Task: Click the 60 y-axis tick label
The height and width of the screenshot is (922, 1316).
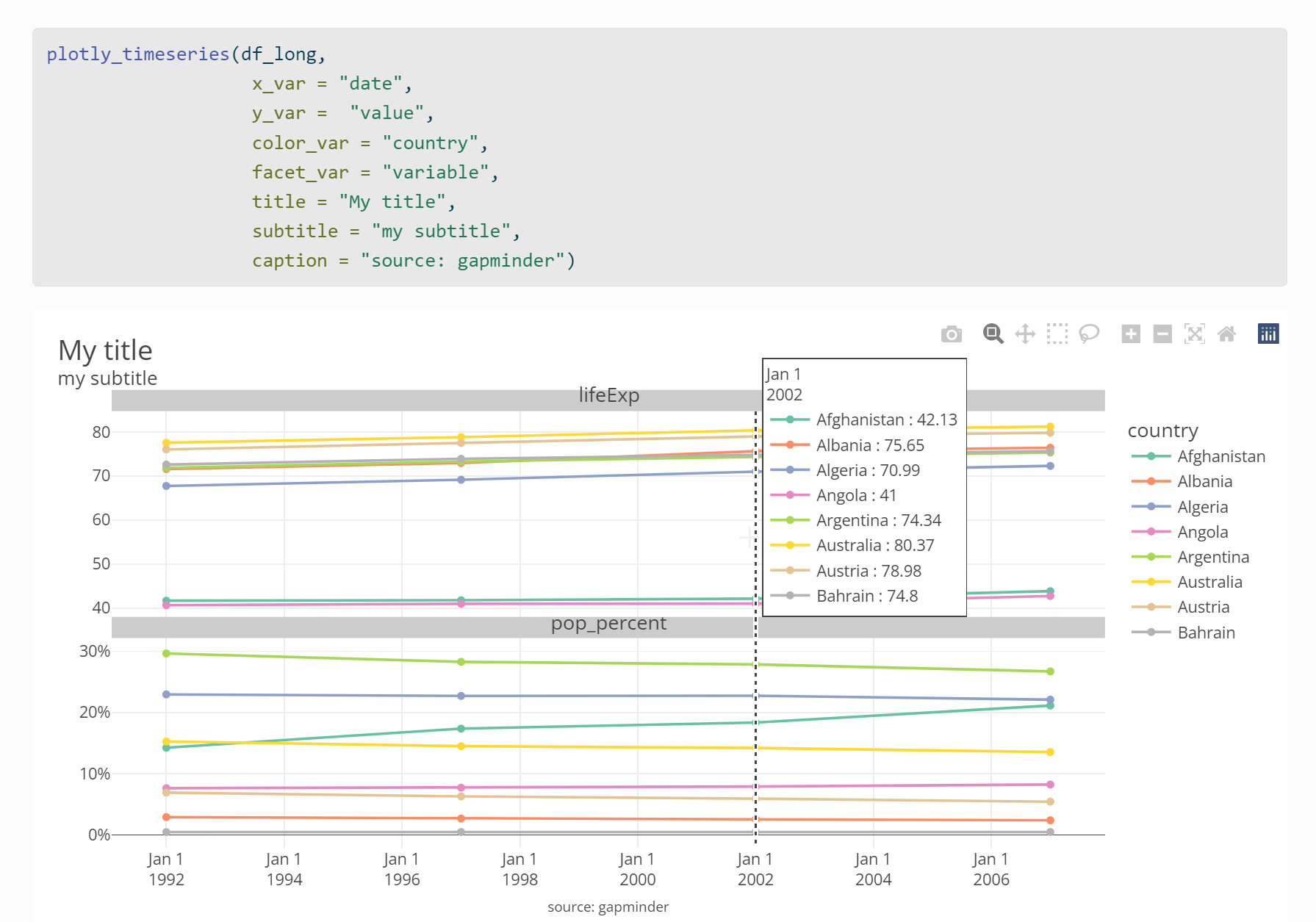Action: pos(101,520)
